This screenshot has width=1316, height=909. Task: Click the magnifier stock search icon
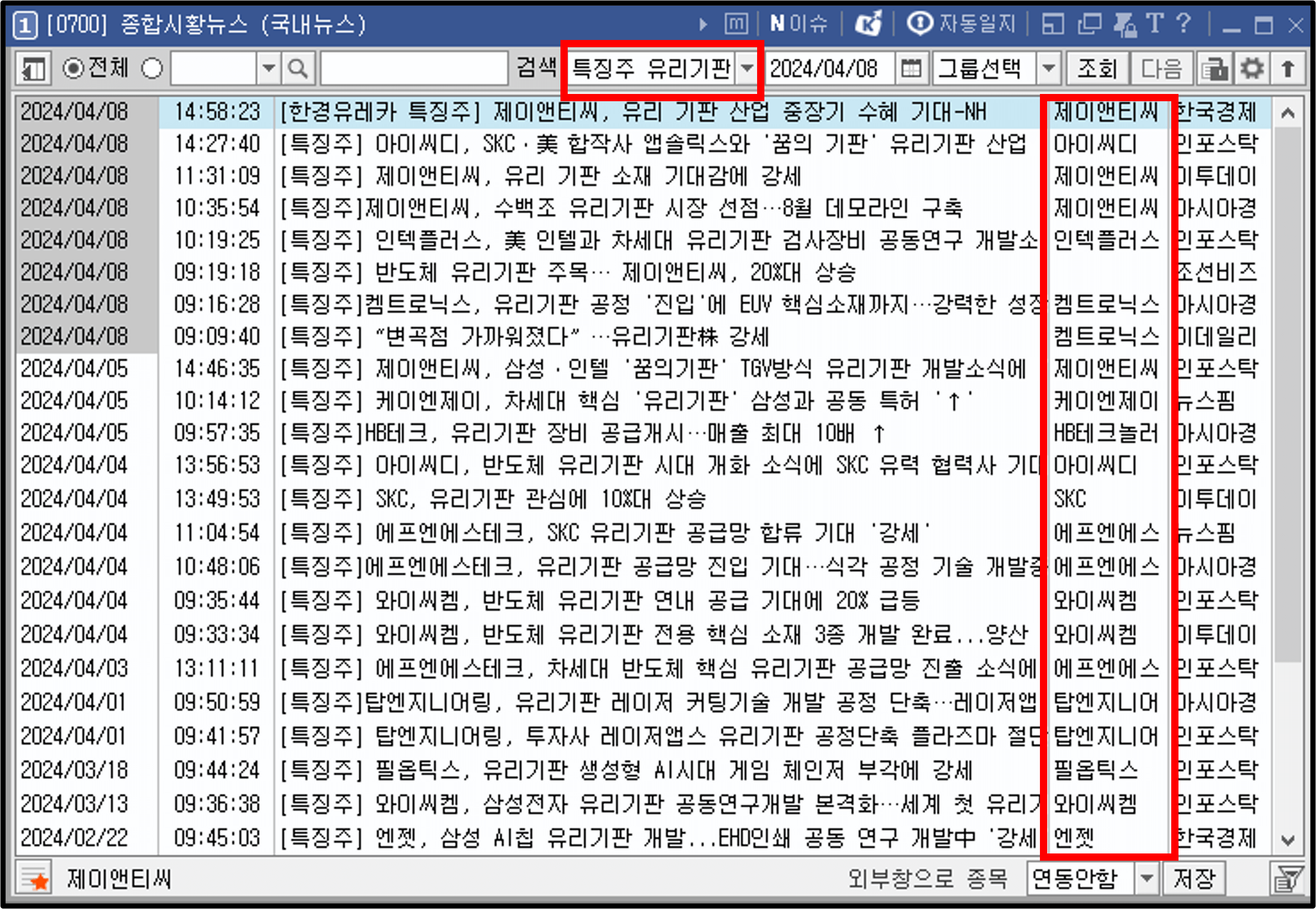click(x=298, y=69)
